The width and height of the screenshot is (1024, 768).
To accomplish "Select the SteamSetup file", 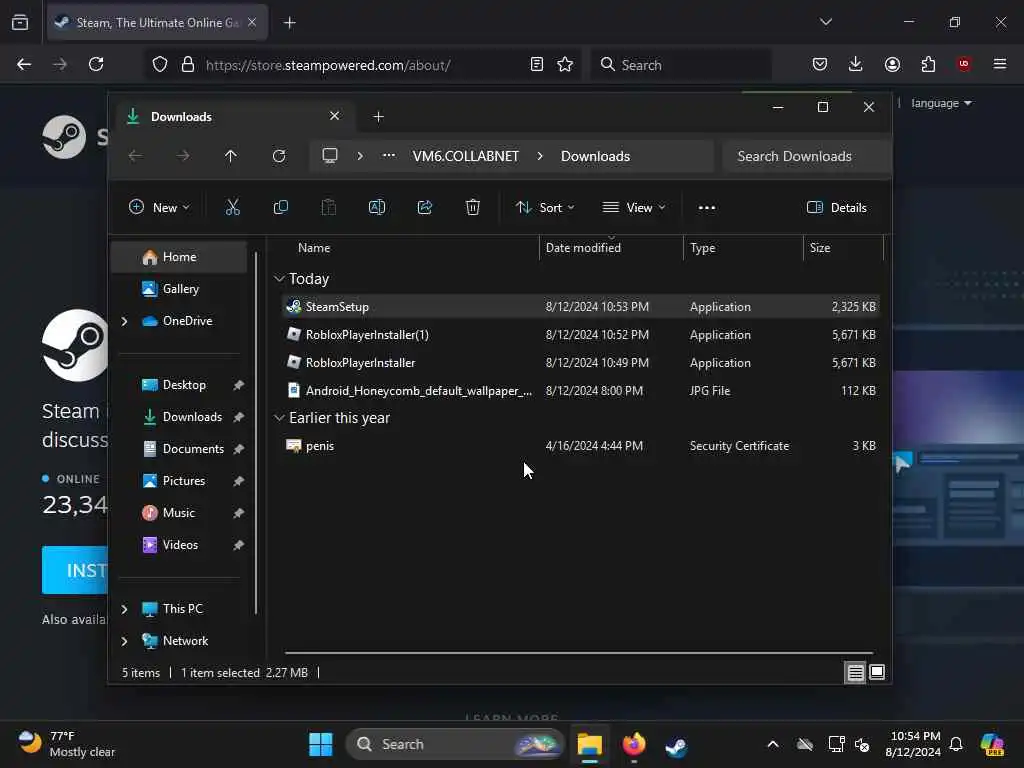I will pos(581,307).
